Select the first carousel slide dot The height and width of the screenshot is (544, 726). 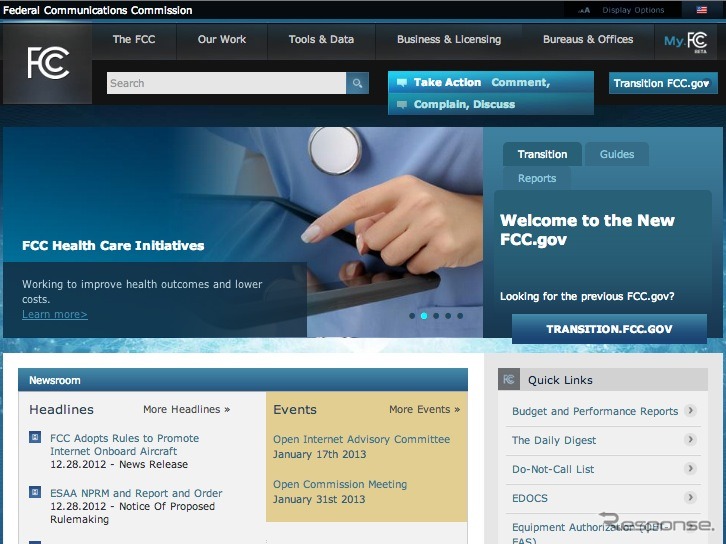(x=412, y=316)
